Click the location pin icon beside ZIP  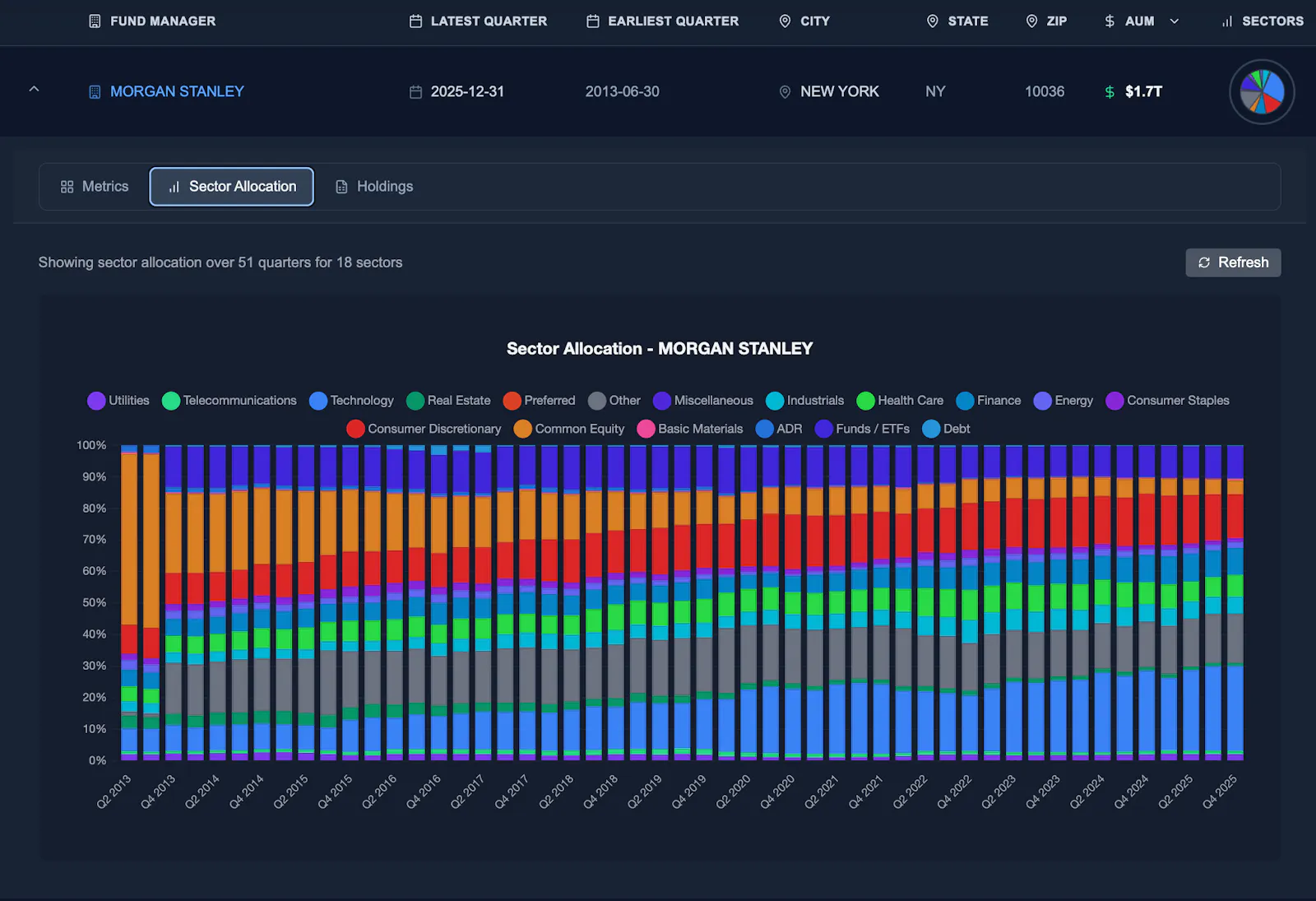pyautogui.click(x=1031, y=21)
